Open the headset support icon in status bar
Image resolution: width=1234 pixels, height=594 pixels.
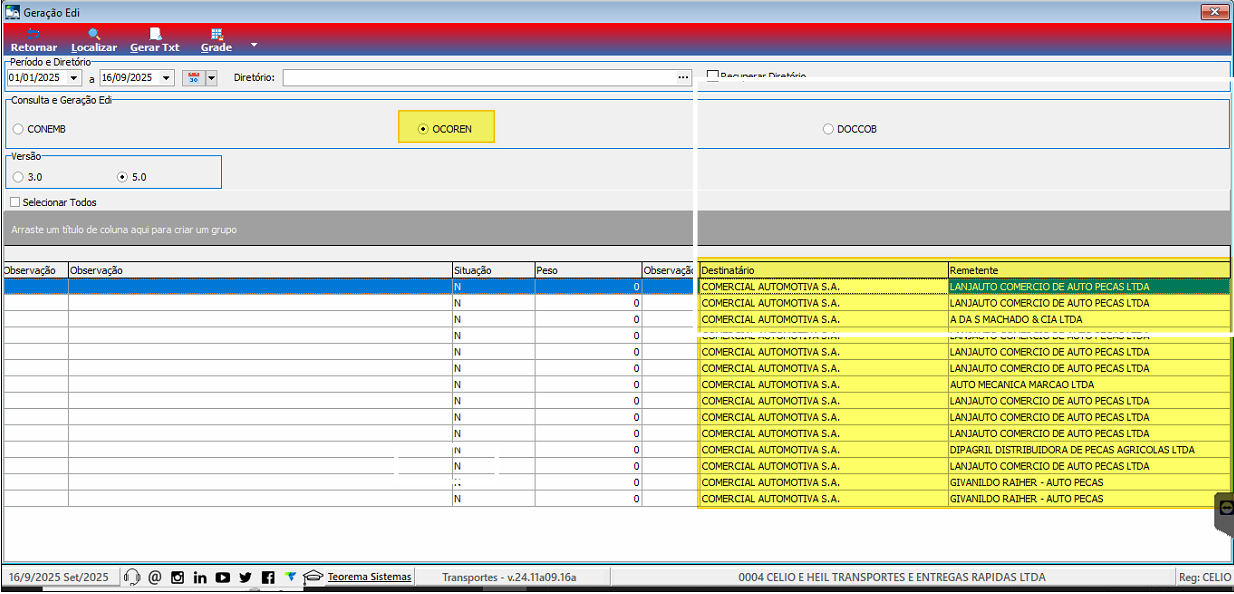click(132, 577)
